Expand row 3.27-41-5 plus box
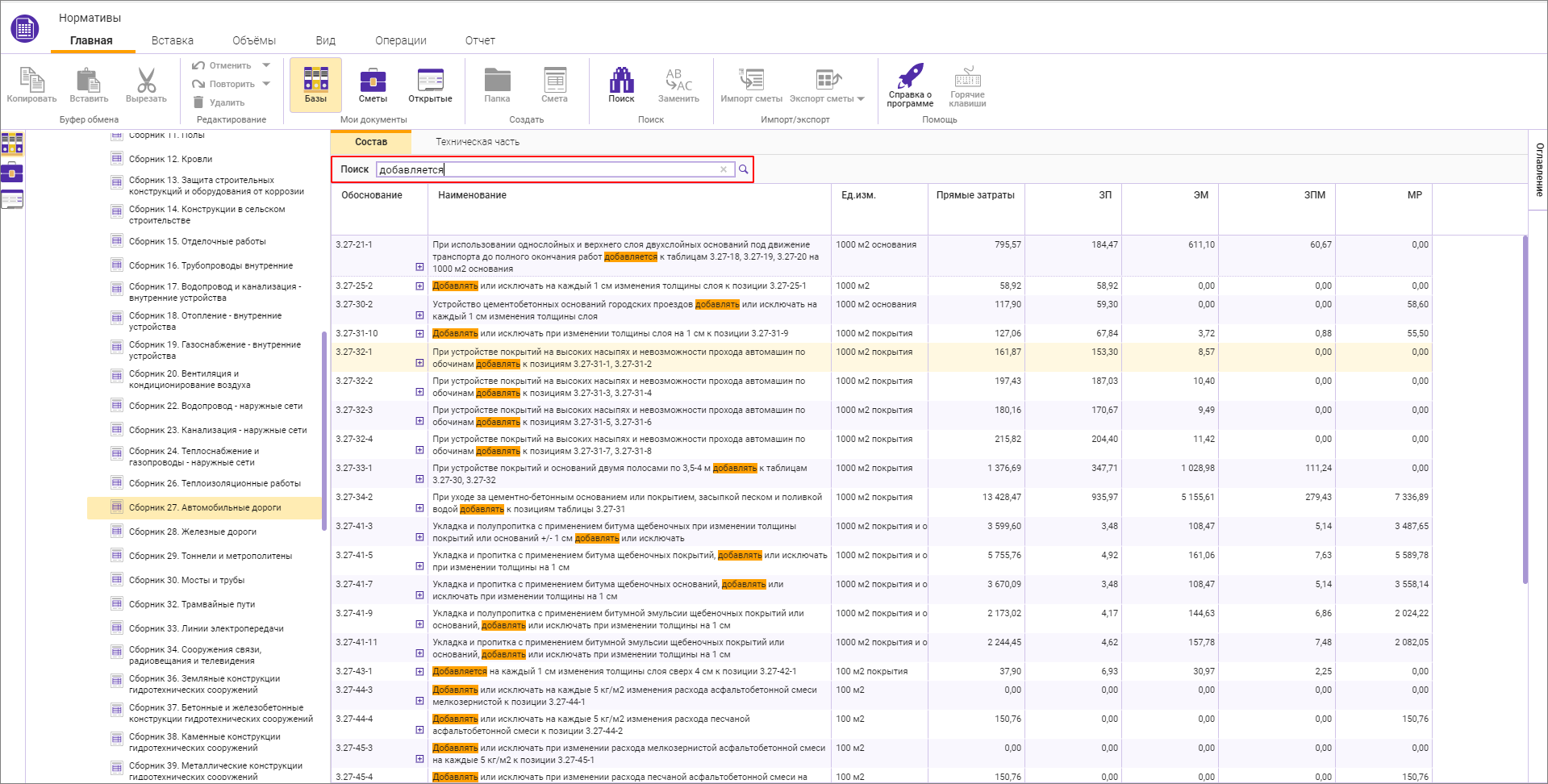This screenshot has height=784, width=1548. point(419,566)
